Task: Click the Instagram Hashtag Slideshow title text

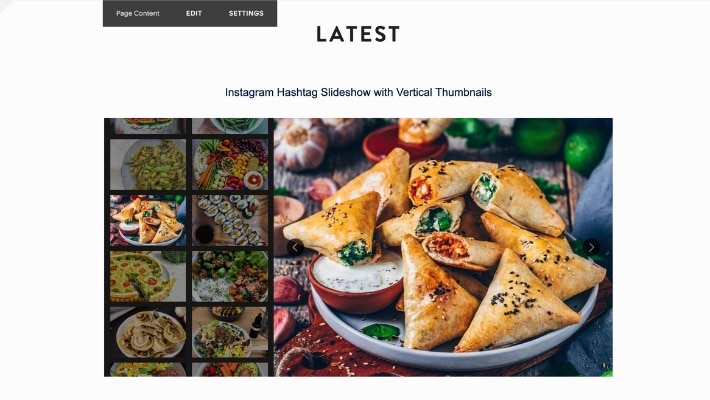Action: [x=358, y=92]
